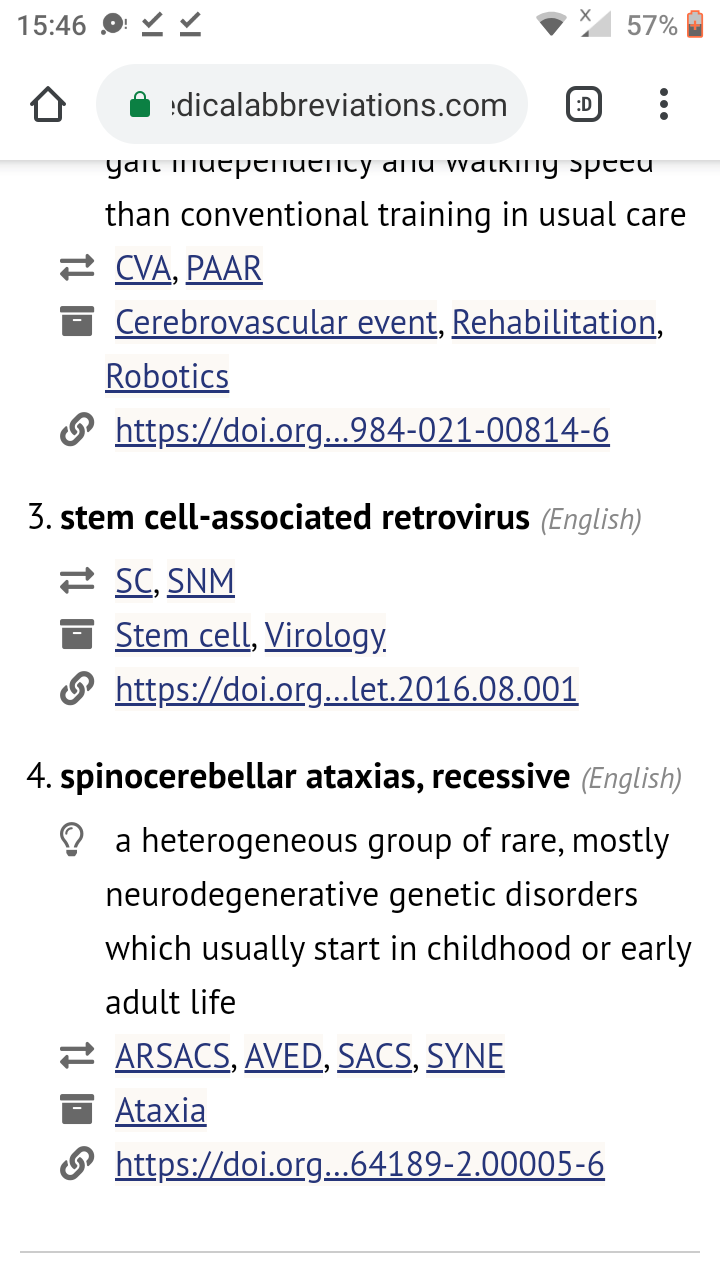Screen dimensions: 720x1280
Task: Open the Robotics category link
Action: click(x=167, y=376)
